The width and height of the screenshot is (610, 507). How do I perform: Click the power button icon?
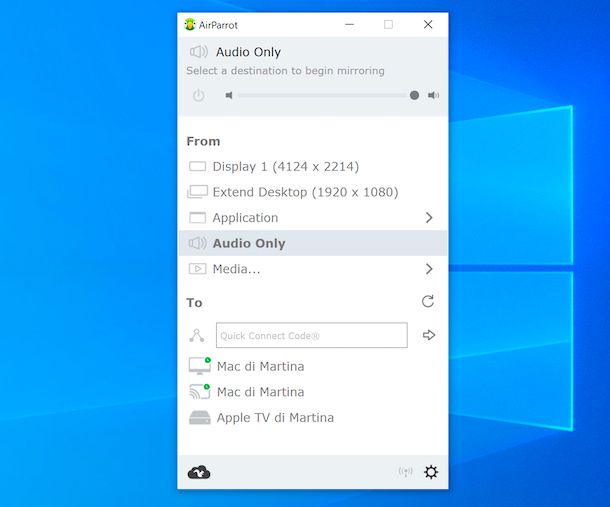(198, 95)
